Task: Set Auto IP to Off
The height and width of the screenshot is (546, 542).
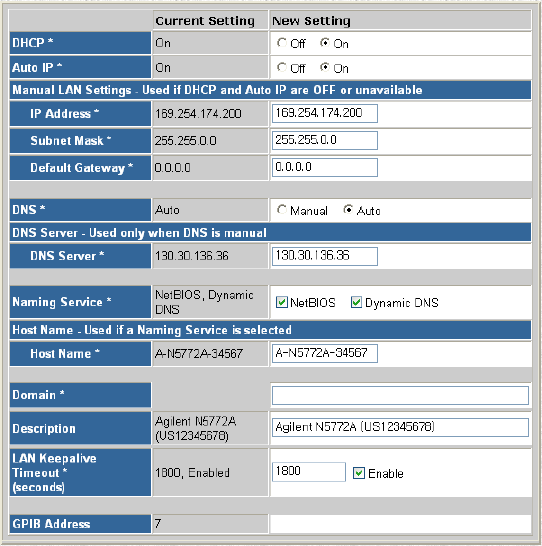Action: point(282,67)
